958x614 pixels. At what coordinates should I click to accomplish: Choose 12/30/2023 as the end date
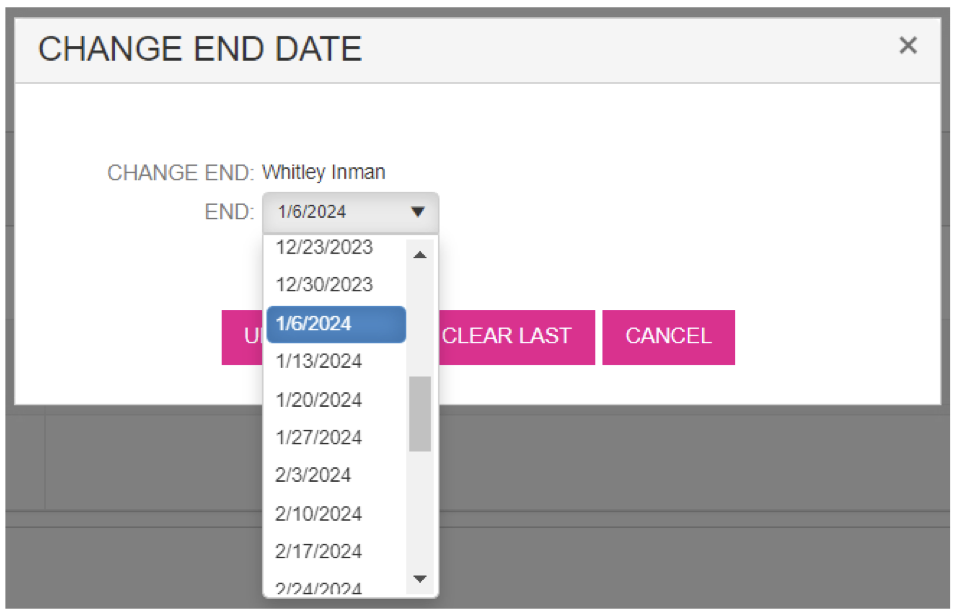324,284
